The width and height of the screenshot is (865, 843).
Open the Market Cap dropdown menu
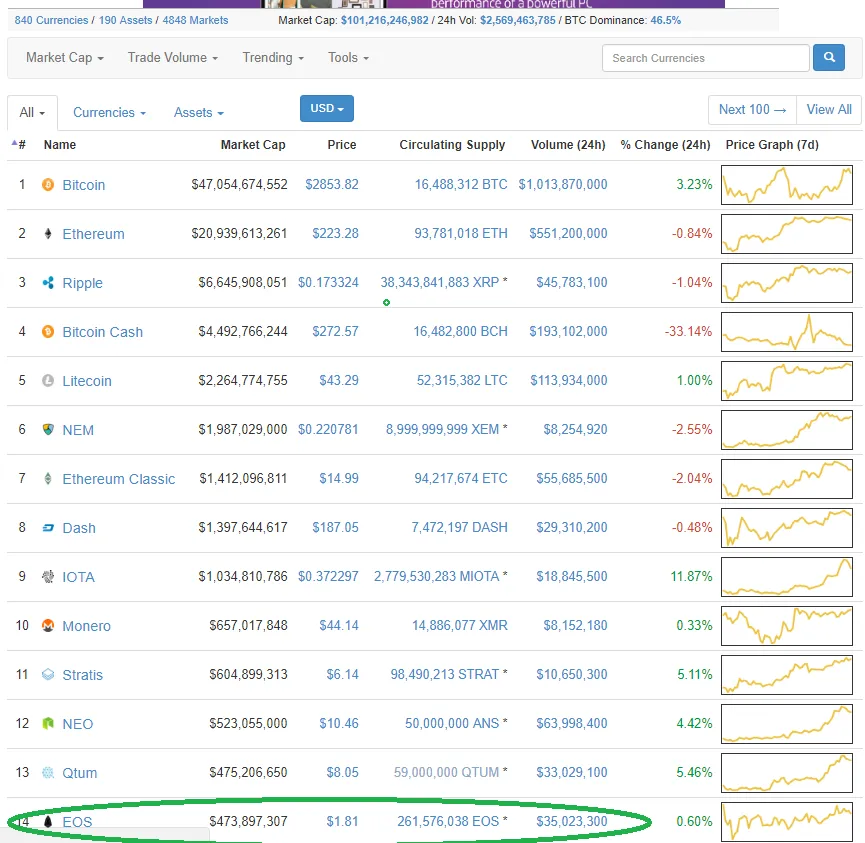tap(65, 58)
